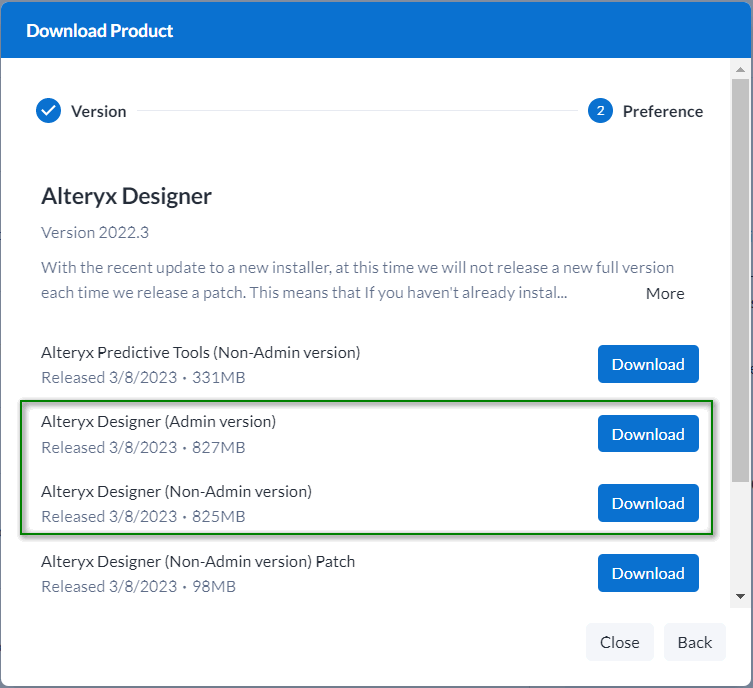The height and width of the screenshot is (688, 753).
Task: Click the Version step checkmark icon
Action: point(49,111)
